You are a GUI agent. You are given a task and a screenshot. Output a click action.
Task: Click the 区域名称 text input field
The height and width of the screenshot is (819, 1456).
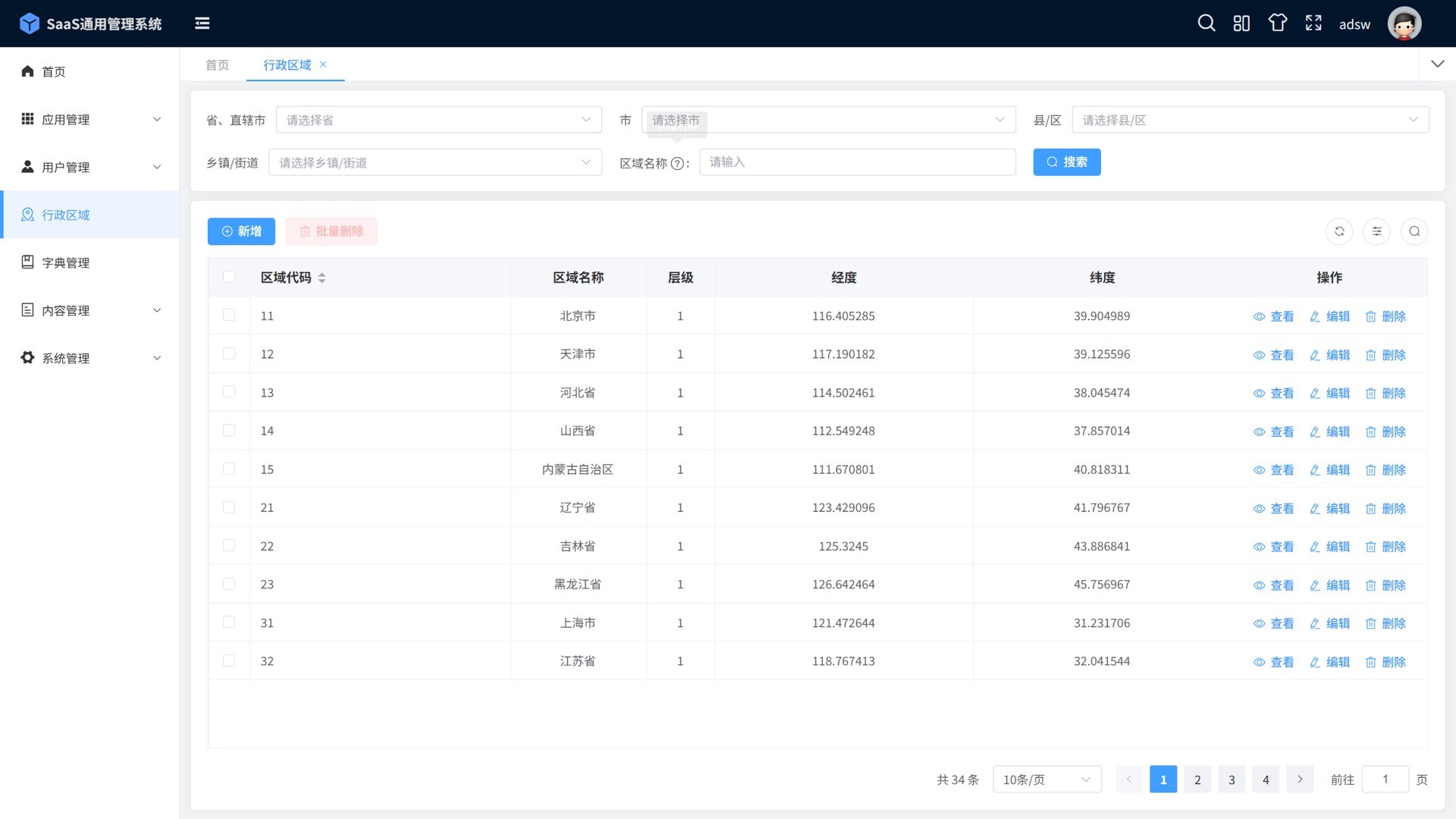857,162
